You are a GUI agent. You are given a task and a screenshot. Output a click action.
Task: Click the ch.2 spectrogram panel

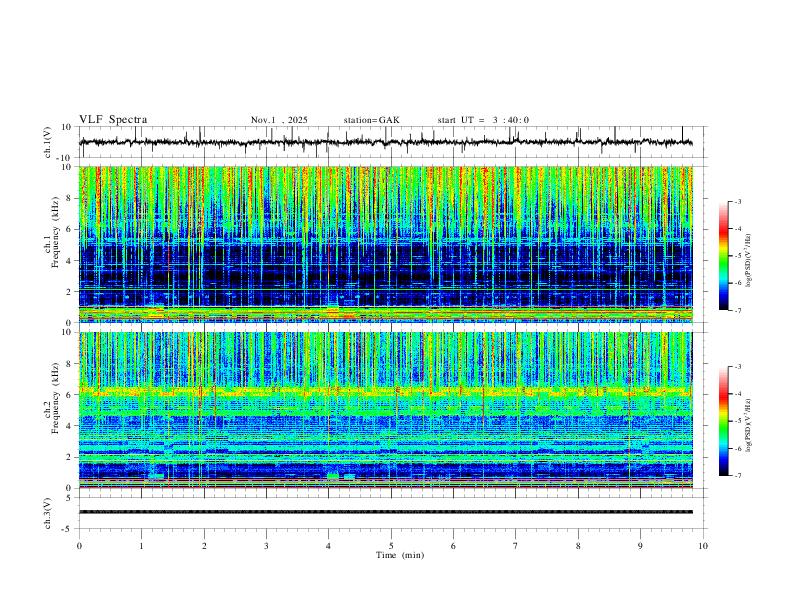[385, 410]
